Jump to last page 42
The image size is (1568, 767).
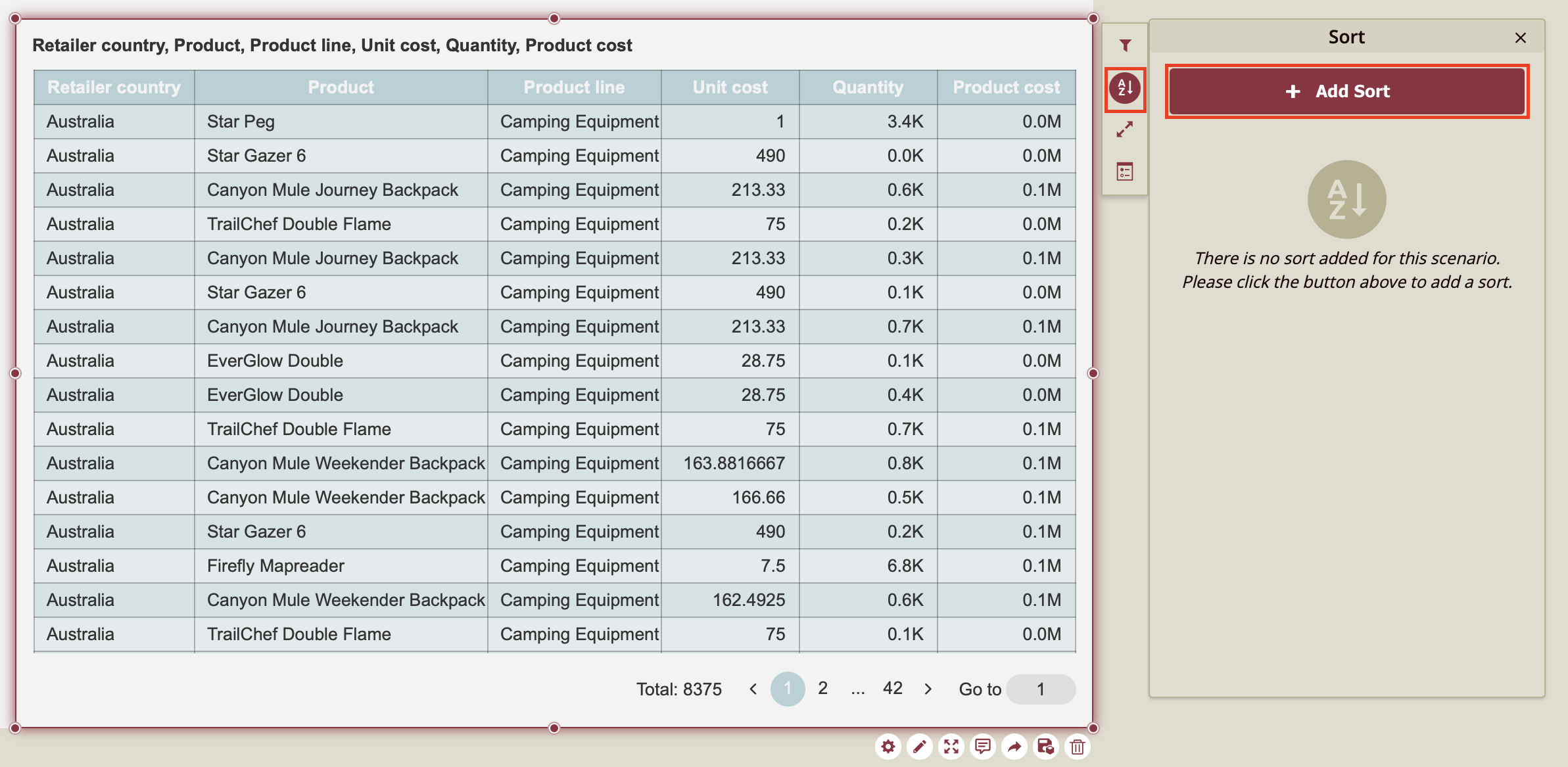(x=892, y=688)
